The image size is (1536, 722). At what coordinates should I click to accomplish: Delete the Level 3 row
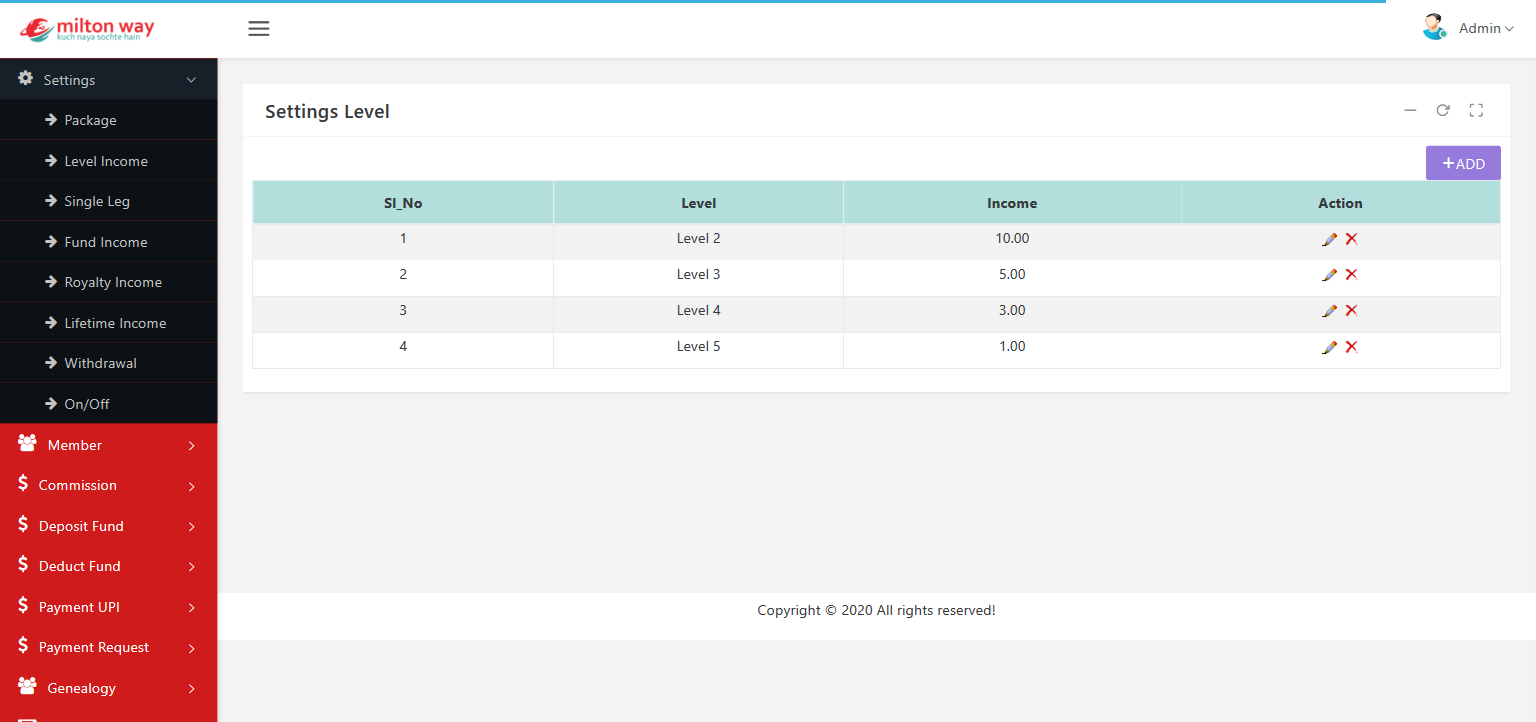pyautogui.click(x=1351, y=275)
